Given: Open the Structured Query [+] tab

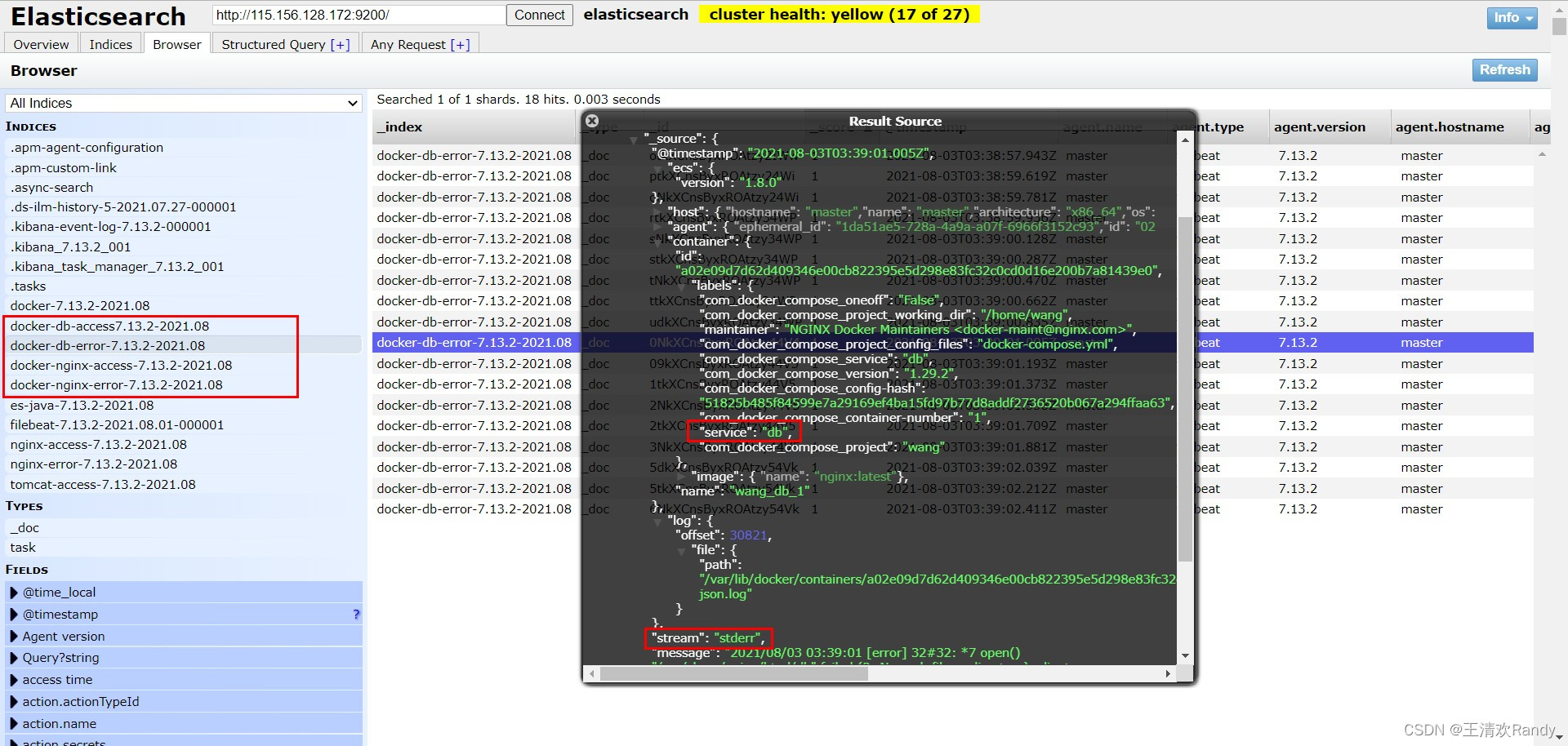Looking at the screenshot, I should click(x=286, y=44).
